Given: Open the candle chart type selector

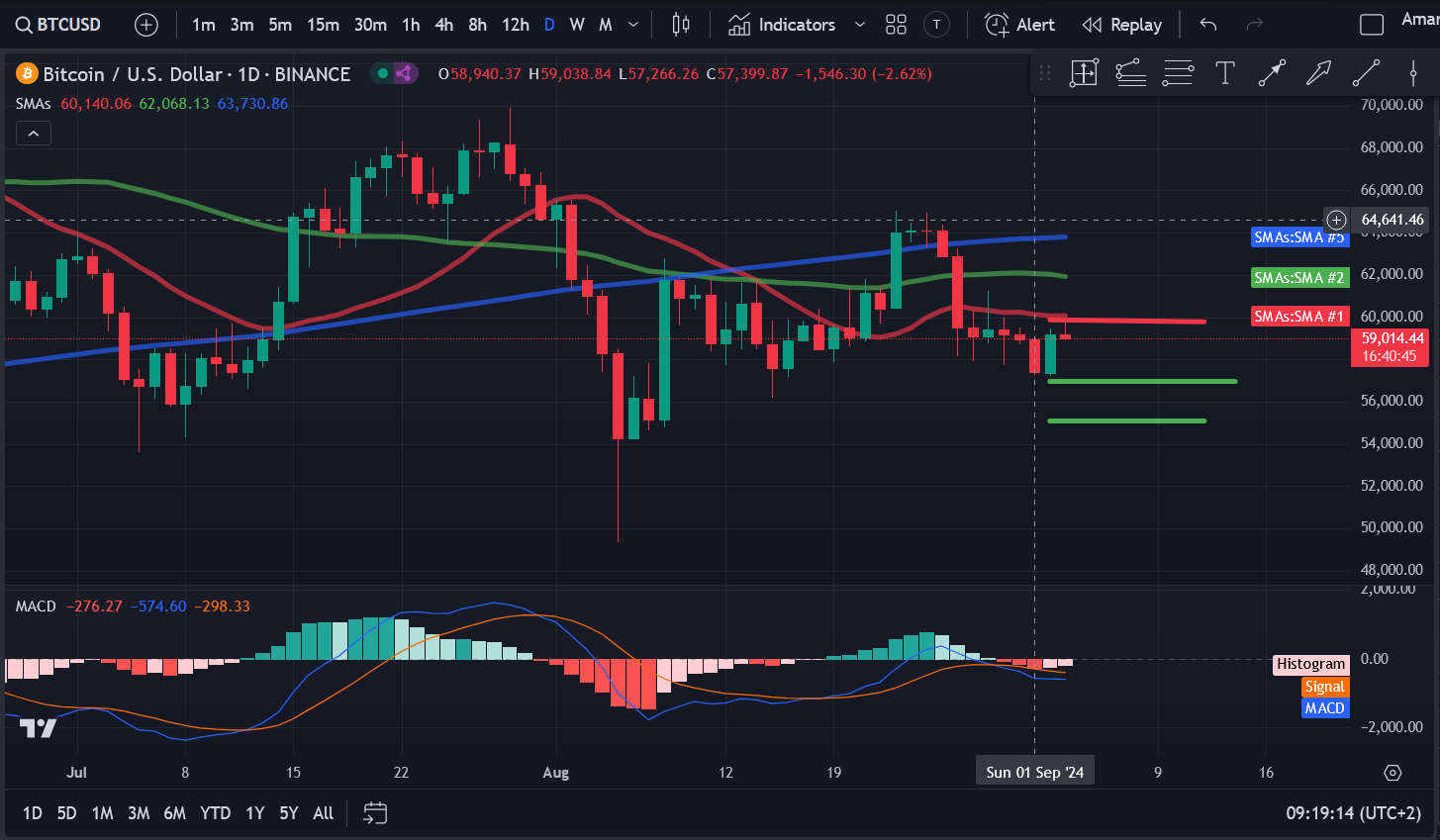Looking at the screenshot, I should point(681,25).
